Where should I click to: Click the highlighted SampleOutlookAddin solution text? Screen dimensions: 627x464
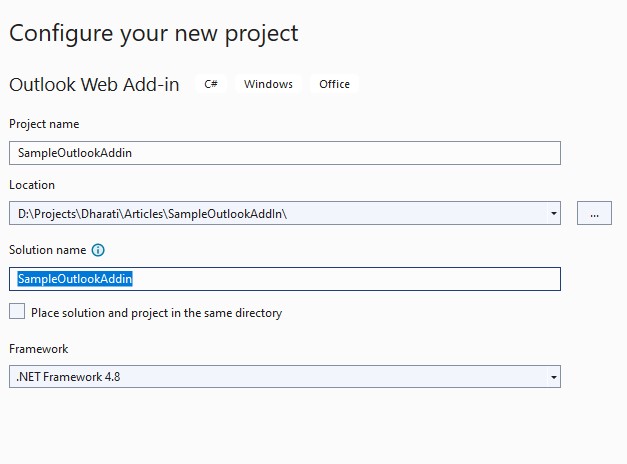(x=75, y=279)
